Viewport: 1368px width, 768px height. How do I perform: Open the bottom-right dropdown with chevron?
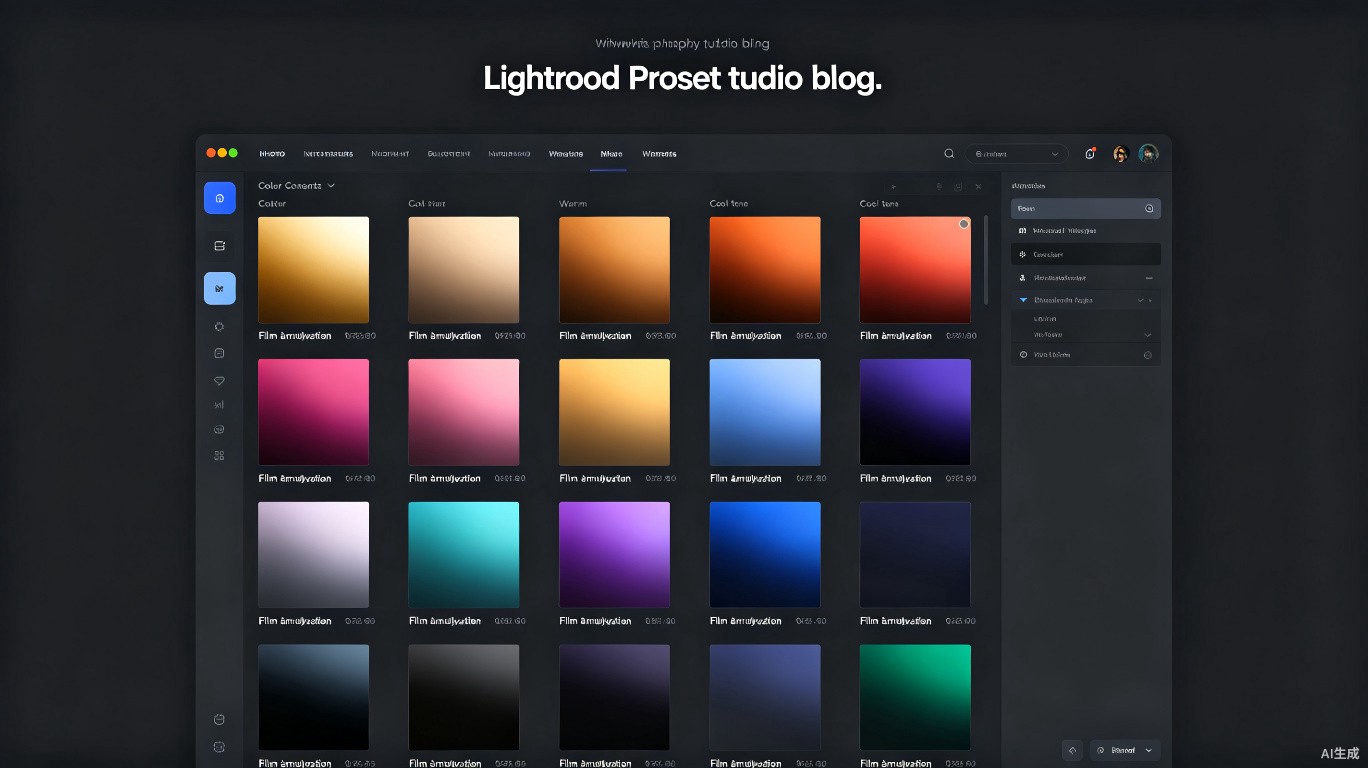pyautogui.click(x=1125, y=750)
